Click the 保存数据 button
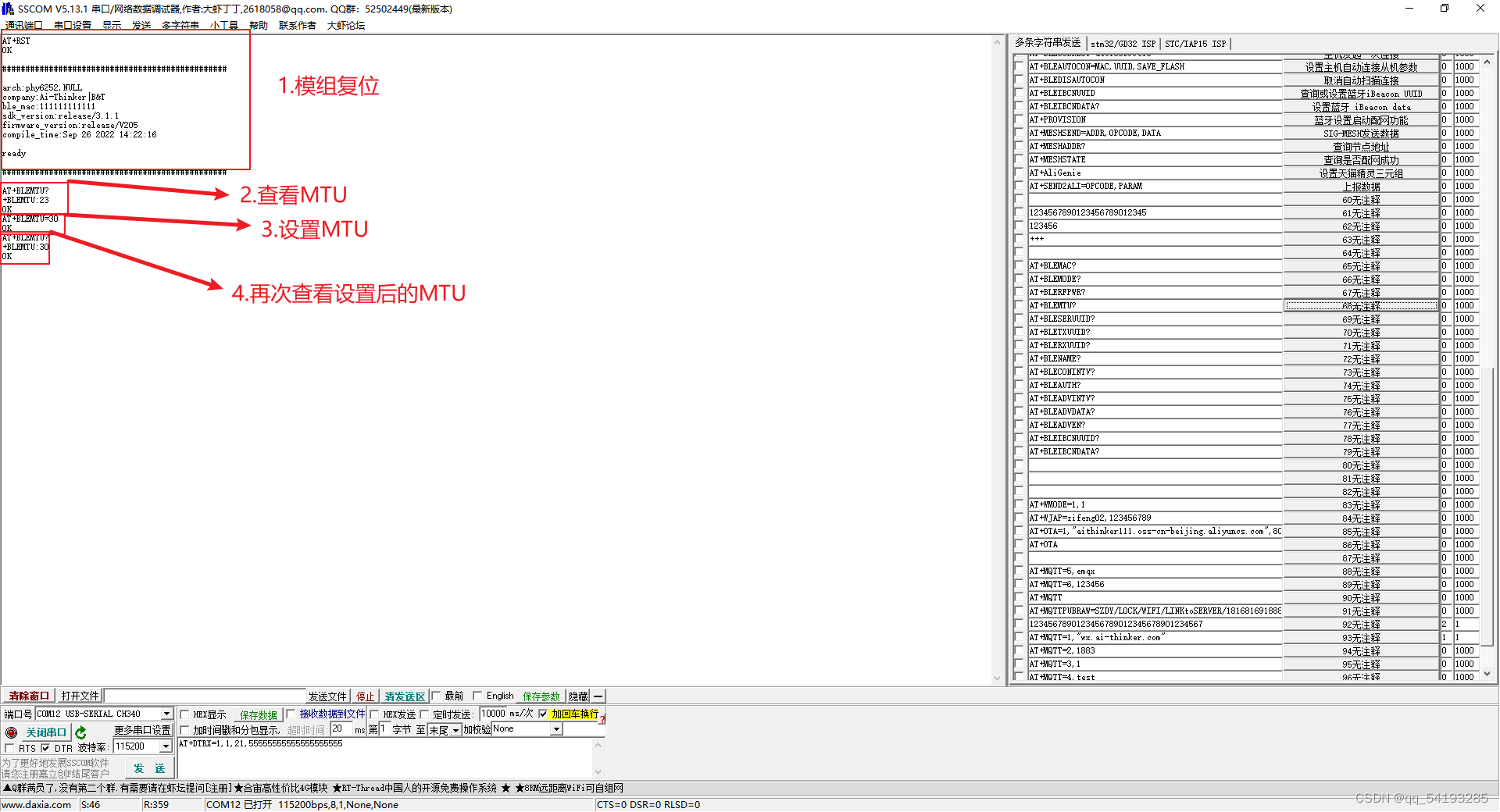Image resolution: width=1500 pixels, height=812 pixels. (x=259, y=714)
